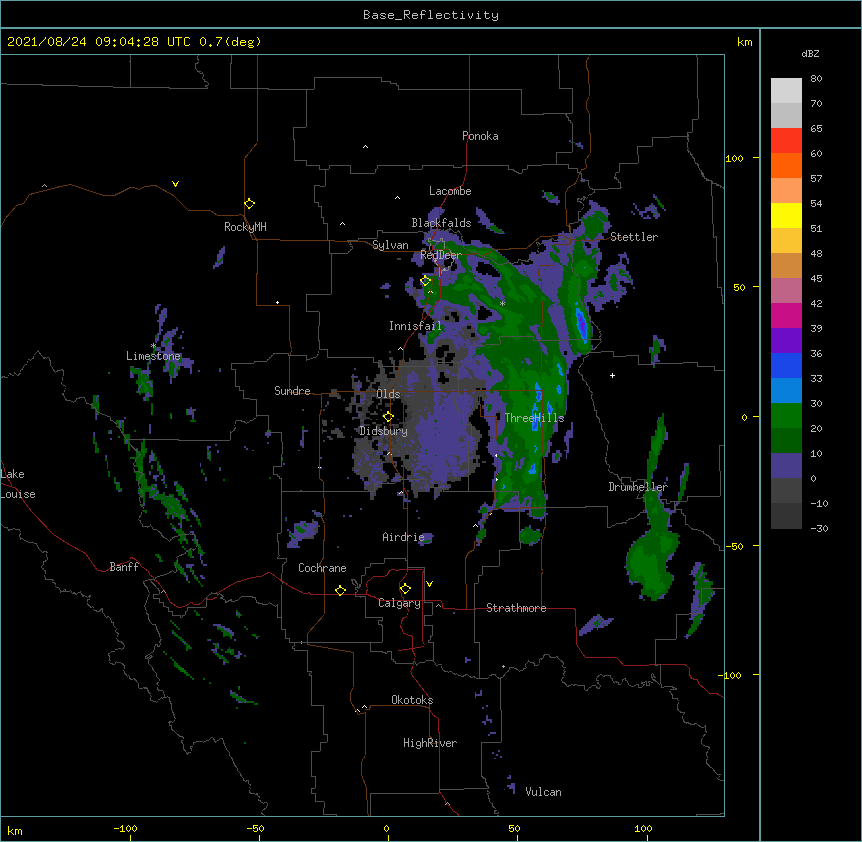Select the dark orange swatch between 60 and 57
This screenshot has width=862, height=842.
(786, 165)
